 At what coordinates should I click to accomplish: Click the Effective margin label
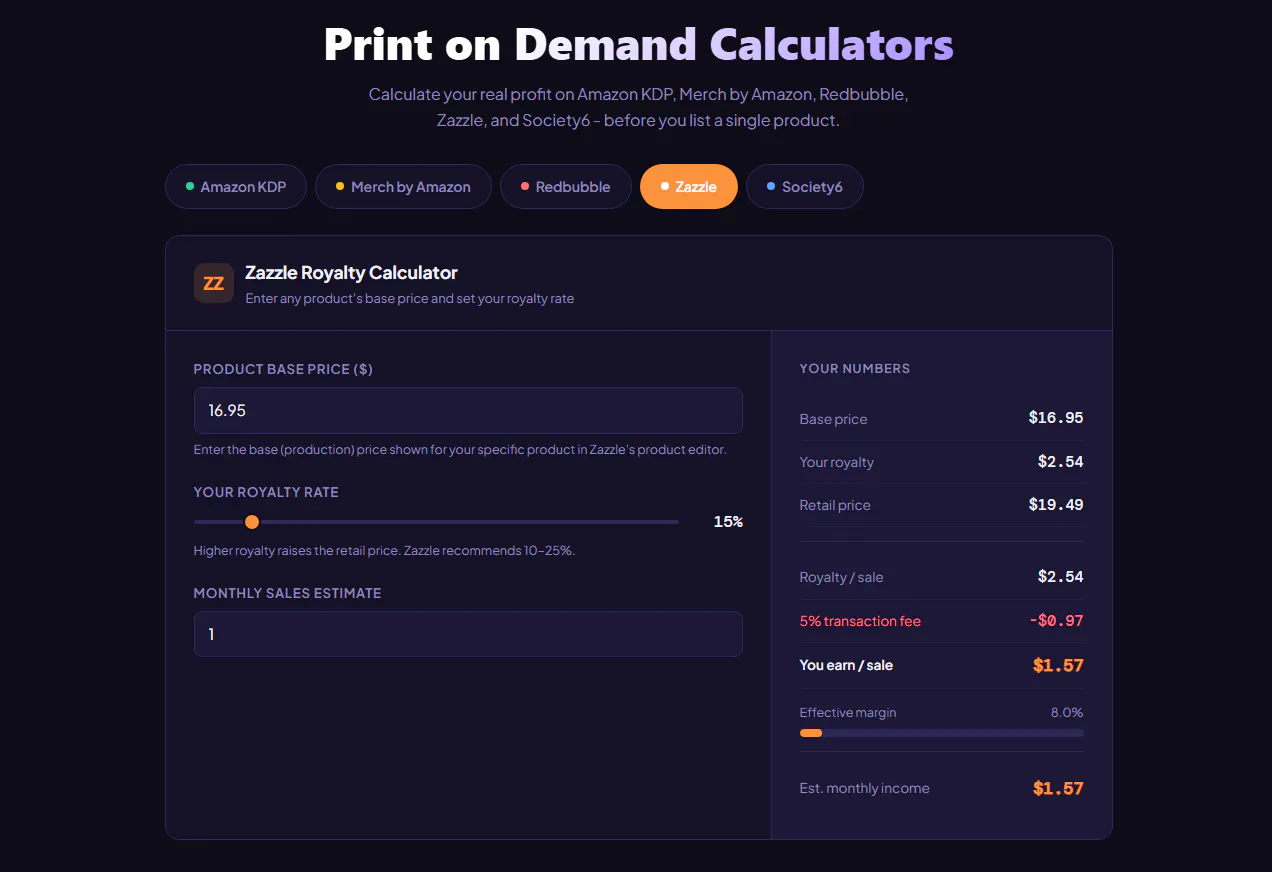coord(848,713)
